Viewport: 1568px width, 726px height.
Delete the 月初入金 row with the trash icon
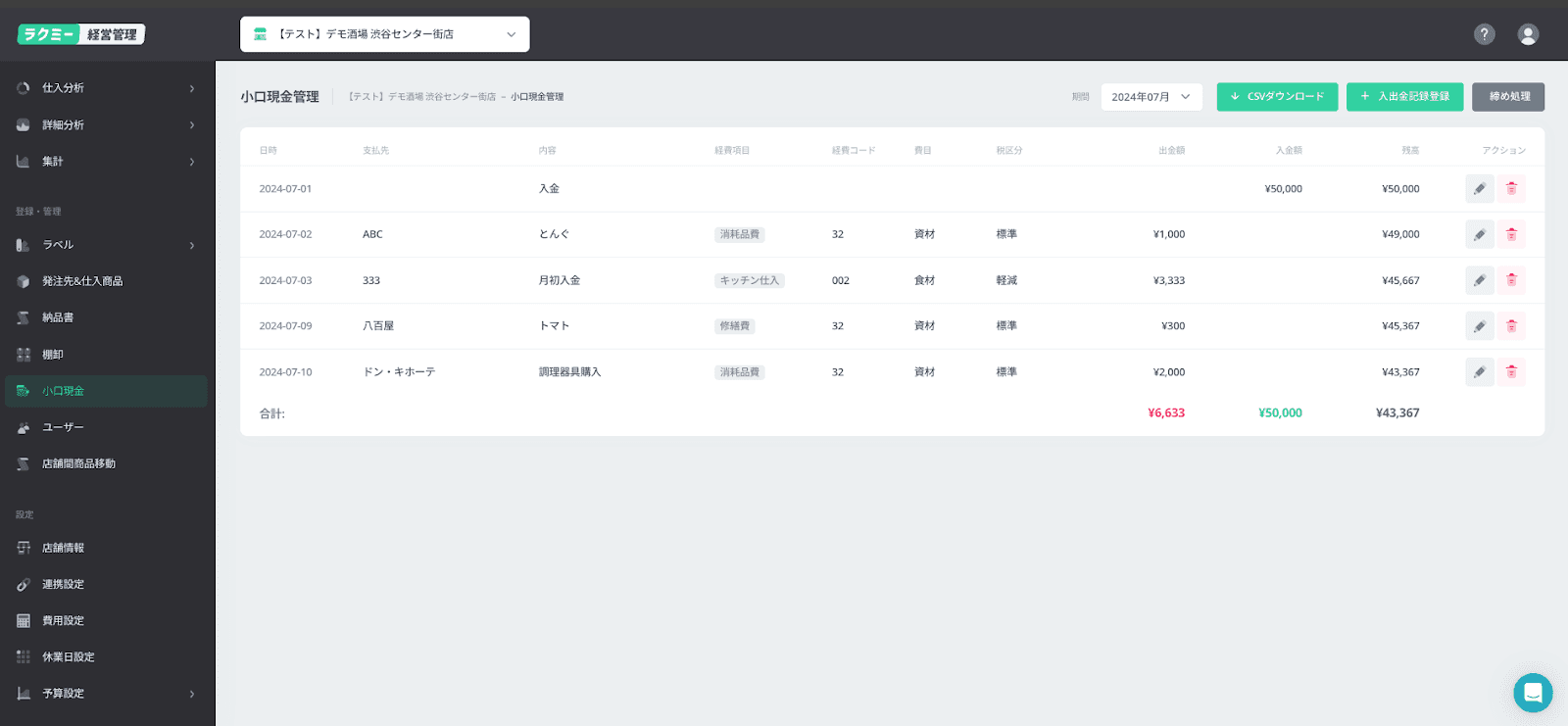1511,280
